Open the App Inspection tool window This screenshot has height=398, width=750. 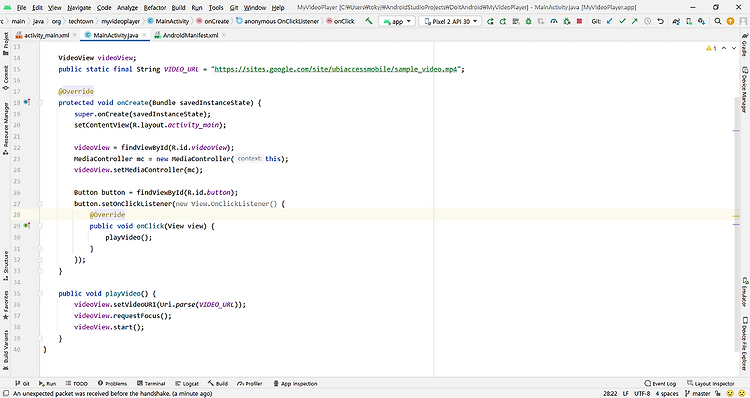click(x=295, y=384)
